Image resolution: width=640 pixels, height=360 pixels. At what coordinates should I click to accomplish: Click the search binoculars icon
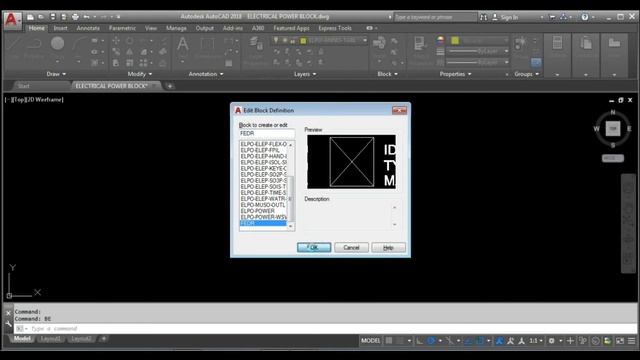[483, 17]
